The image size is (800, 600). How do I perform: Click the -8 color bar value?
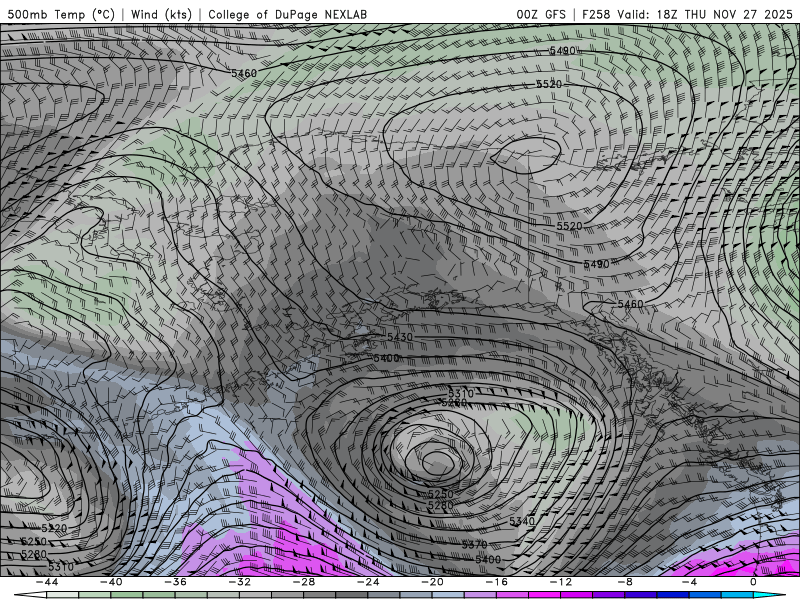(625, 582)
